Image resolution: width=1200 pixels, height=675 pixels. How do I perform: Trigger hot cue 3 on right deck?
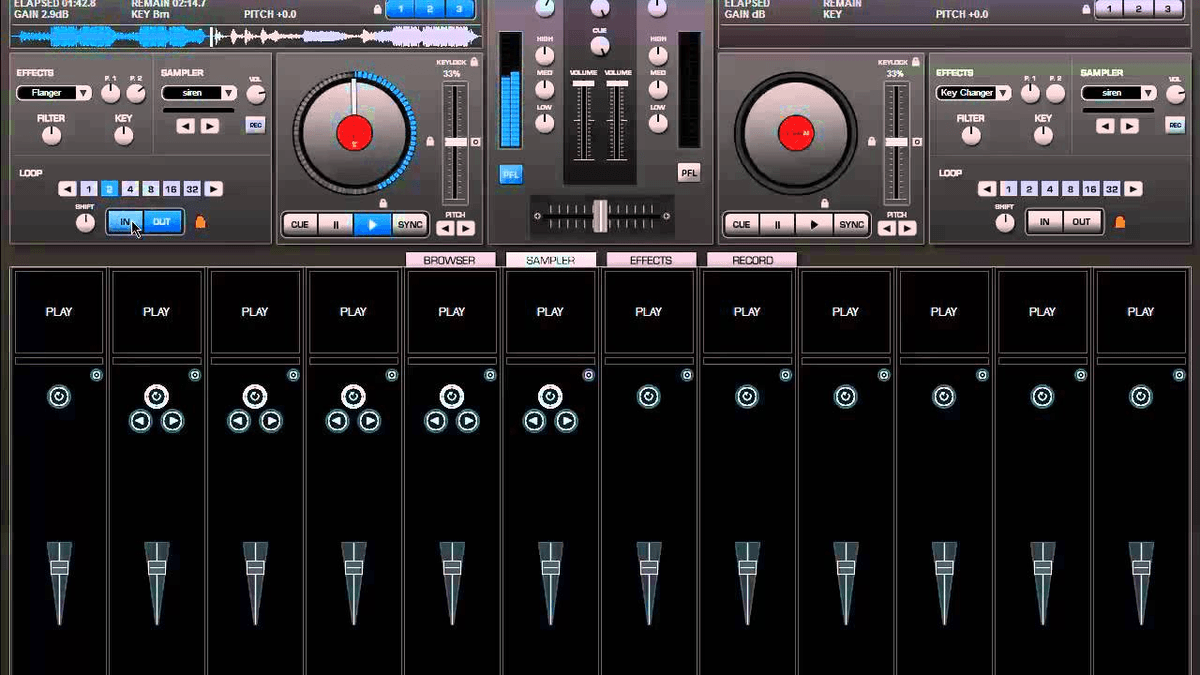(1166, 9)
